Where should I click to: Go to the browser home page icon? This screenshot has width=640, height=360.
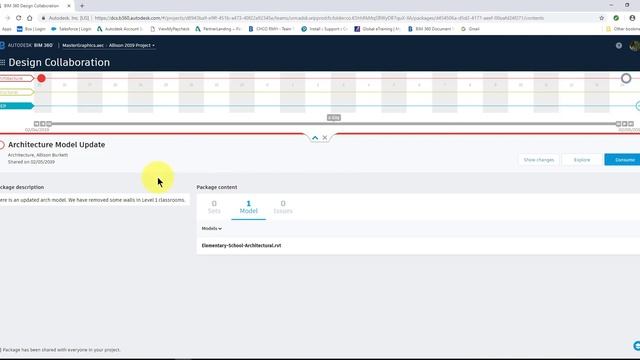[29, 18]
